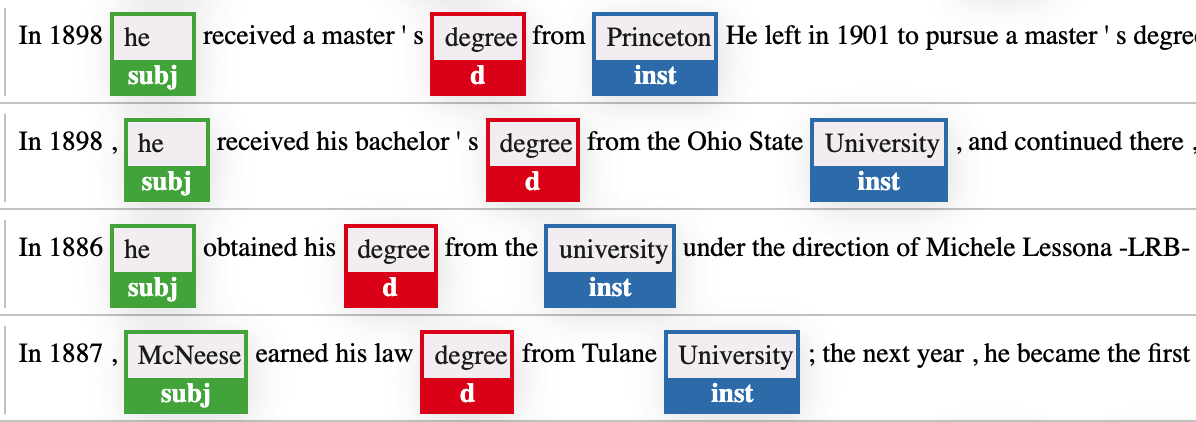The height and width of the screenshot is (422, 1196).
Task: Click the blue 'inst' label under Ohio State University
Action: point(879,182)
